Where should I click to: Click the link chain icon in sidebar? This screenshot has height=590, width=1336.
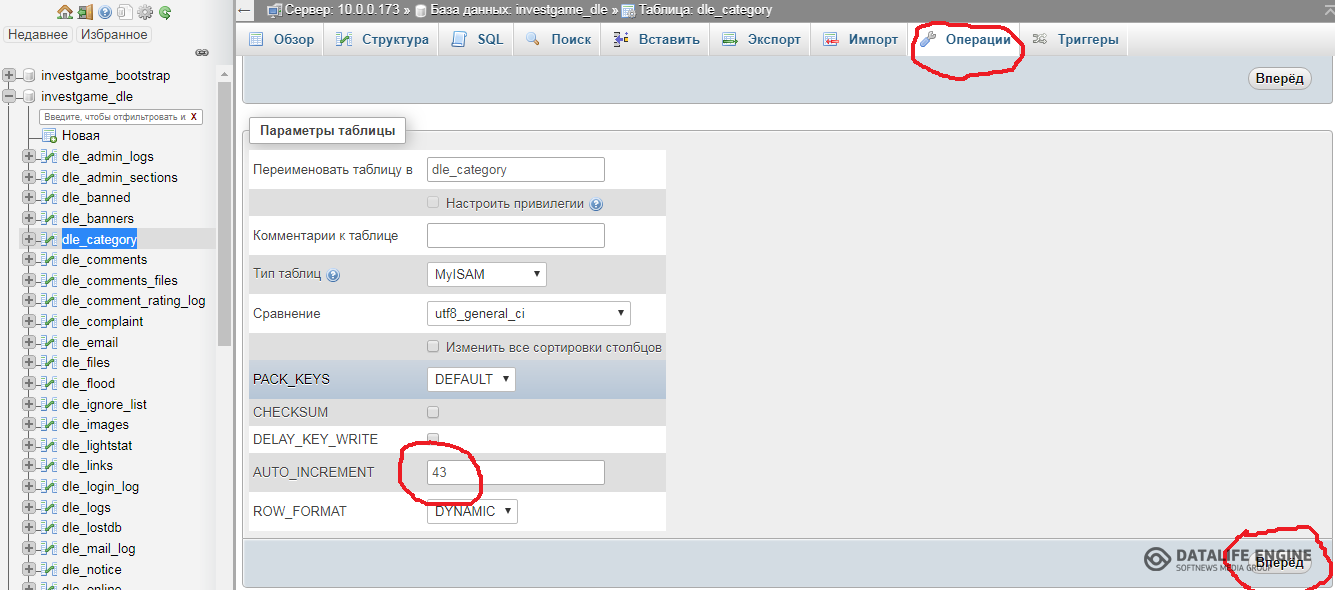201,52
